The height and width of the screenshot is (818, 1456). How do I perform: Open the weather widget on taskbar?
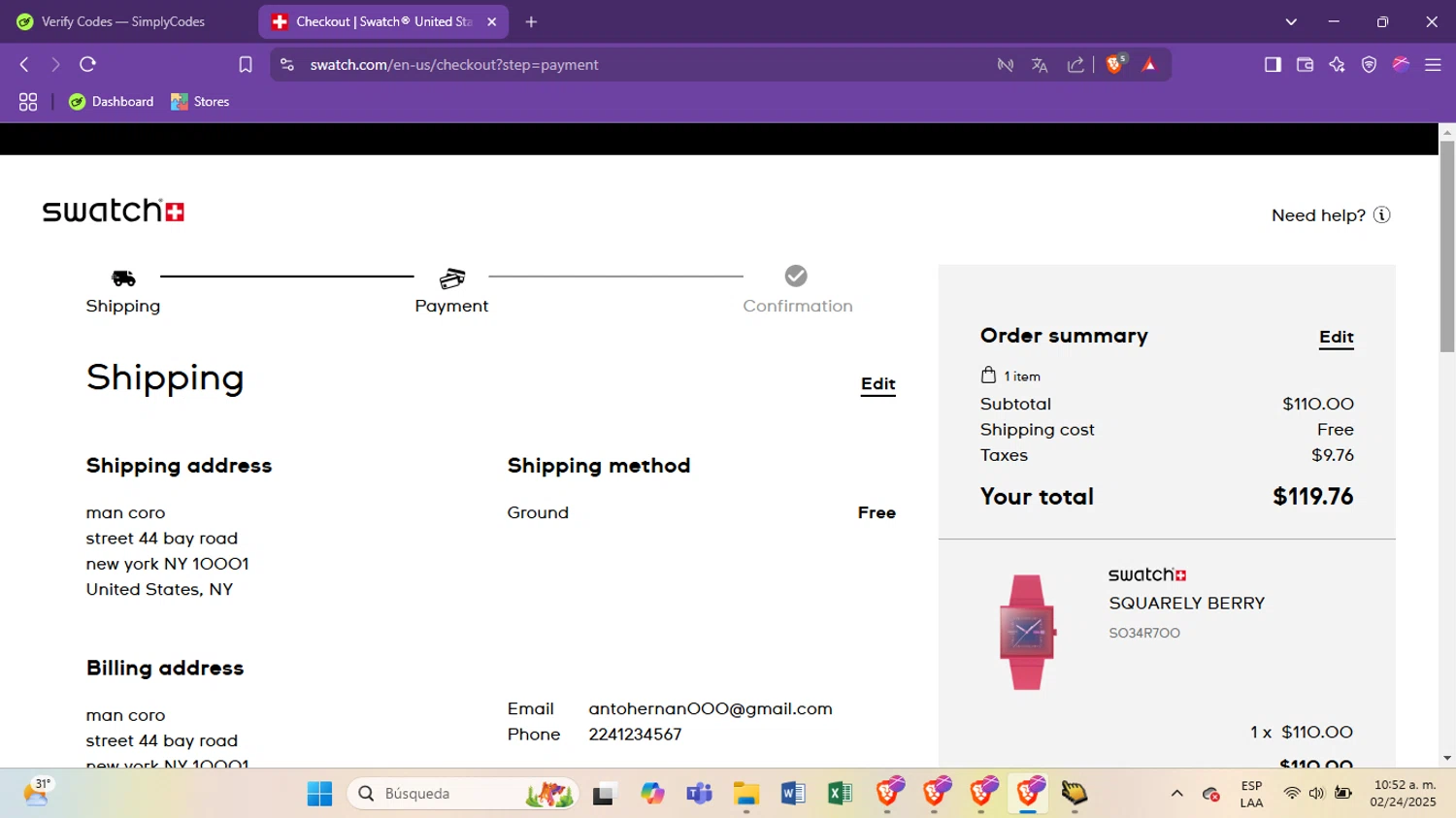(x=37, y=794)
